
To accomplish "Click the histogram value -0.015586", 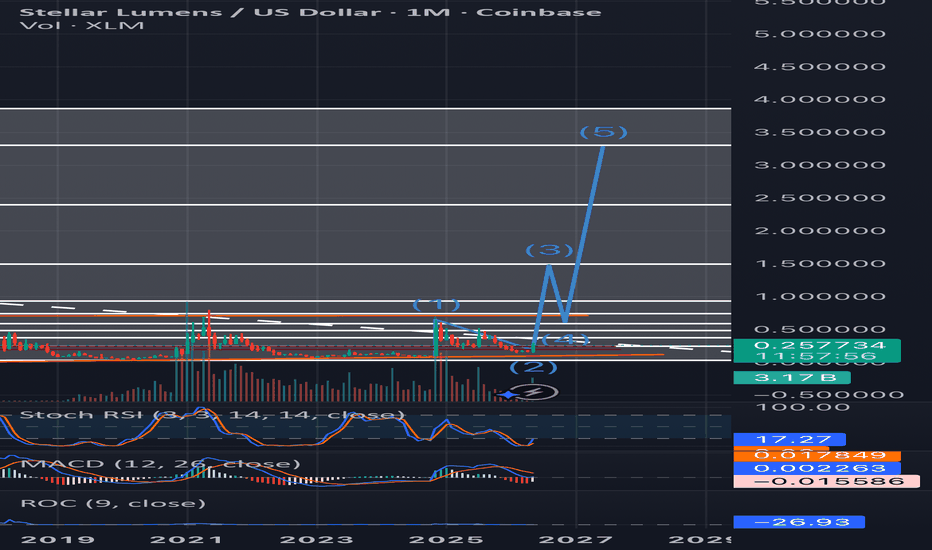I will point(827,481).
